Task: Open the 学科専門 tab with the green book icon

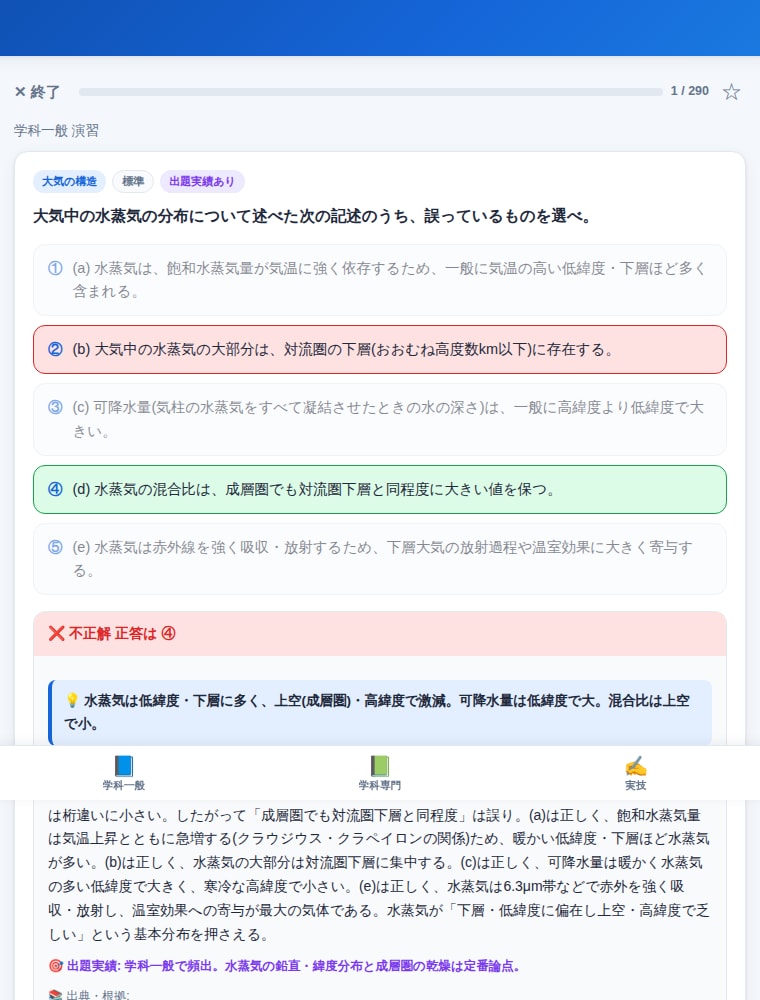Action: (380, 772)
